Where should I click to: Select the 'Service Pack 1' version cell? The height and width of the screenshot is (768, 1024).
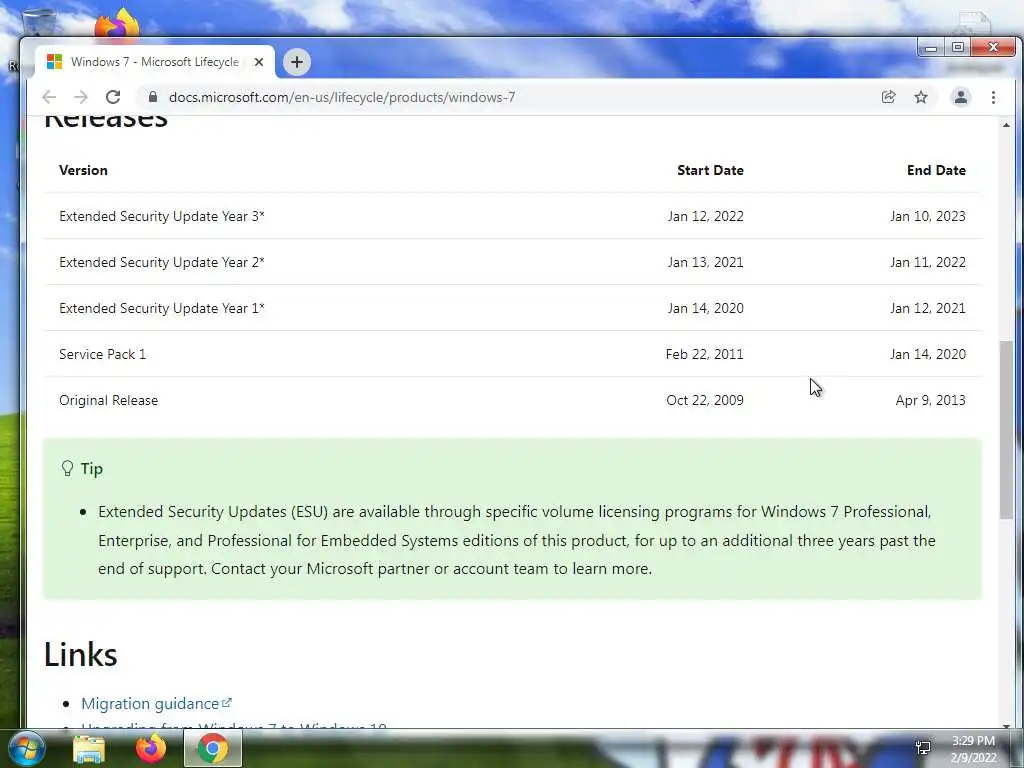[103, 354]
